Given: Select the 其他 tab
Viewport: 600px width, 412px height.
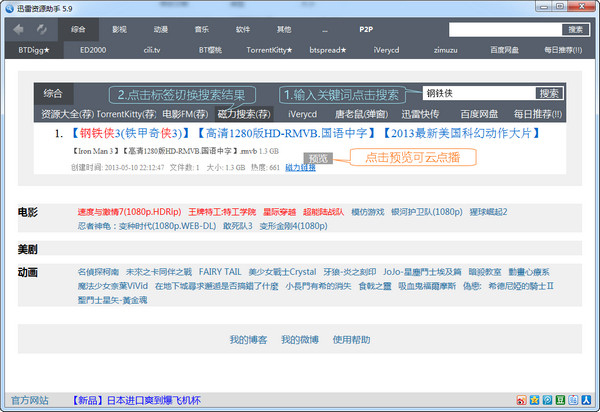Looking at the screenshot, I should [284, 29].
